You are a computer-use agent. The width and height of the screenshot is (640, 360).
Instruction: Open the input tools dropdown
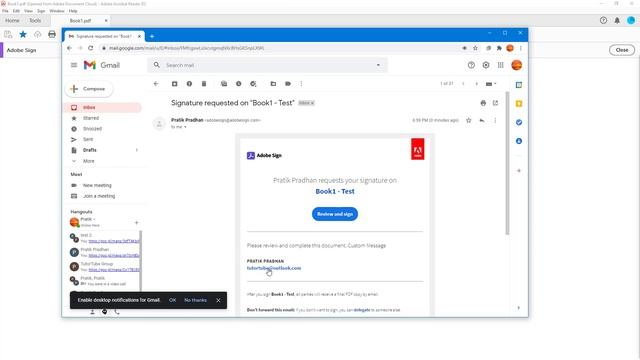tap(491, 84)
